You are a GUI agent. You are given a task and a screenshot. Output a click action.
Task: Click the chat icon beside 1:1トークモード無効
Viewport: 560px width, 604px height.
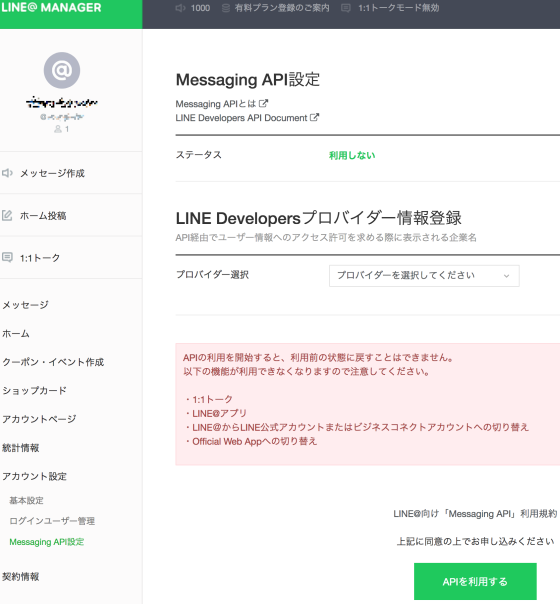(346, 8)
